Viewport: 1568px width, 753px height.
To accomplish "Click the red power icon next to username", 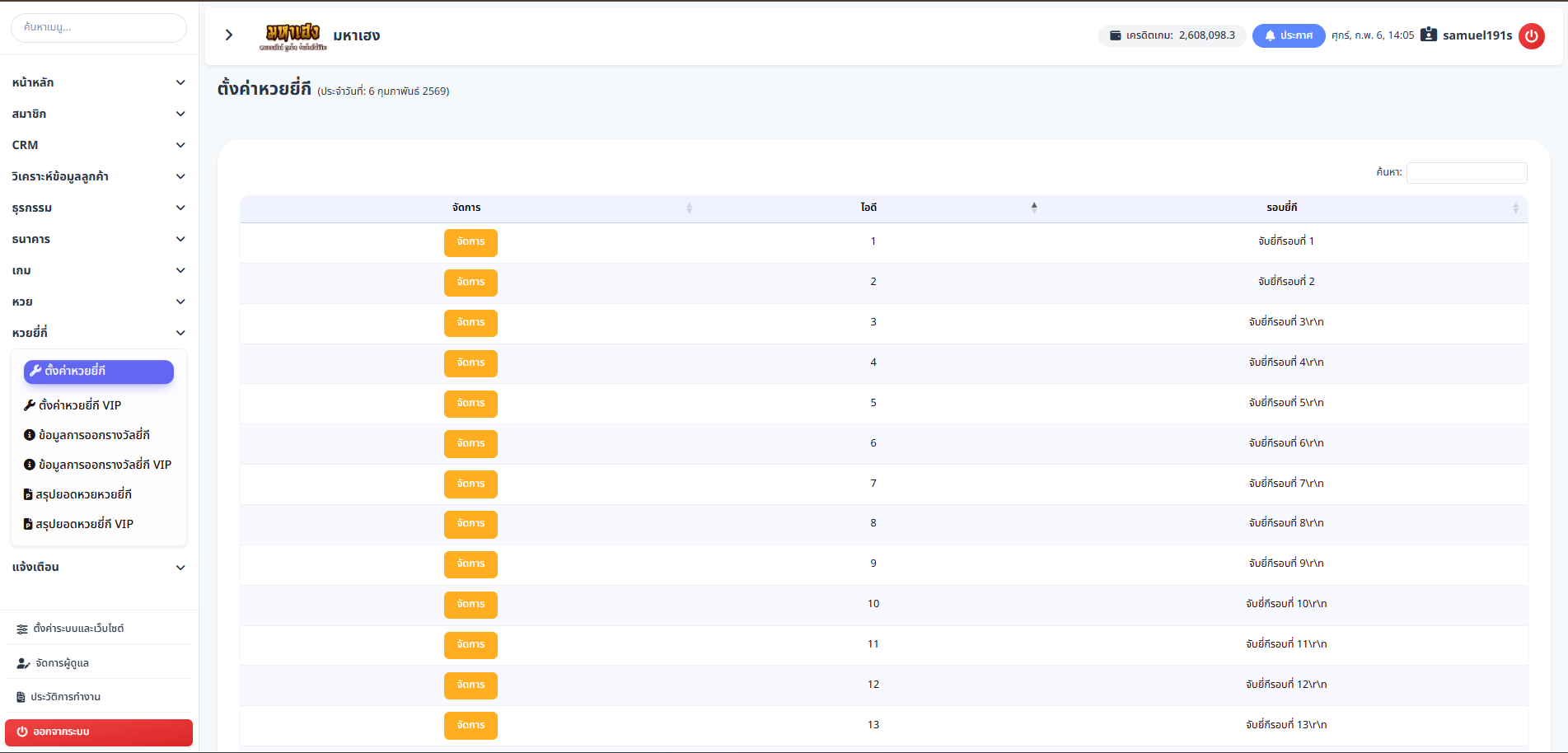I will (1531, 35).
